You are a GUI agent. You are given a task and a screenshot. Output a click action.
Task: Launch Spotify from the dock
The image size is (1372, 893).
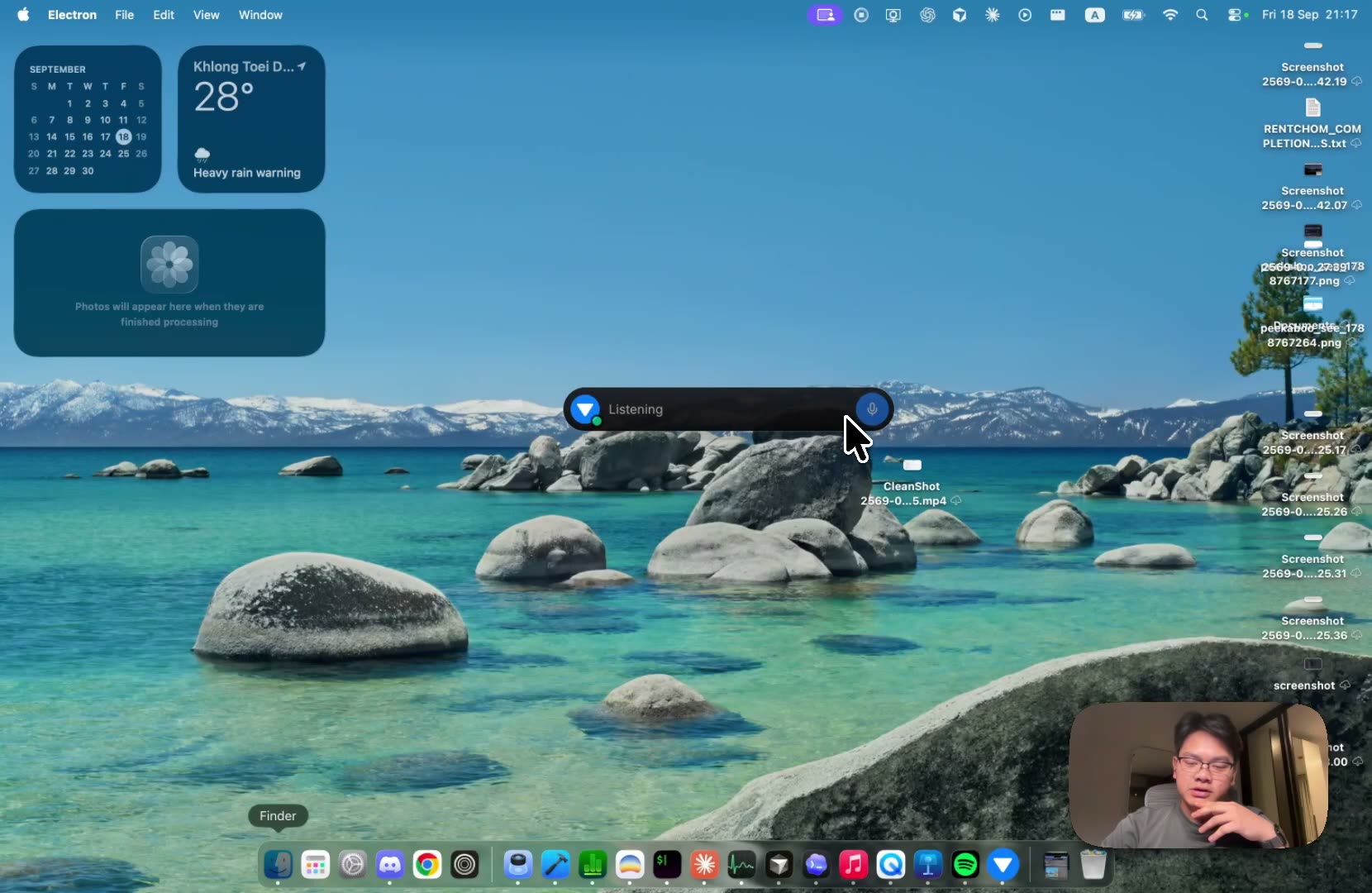pos(965,865)
